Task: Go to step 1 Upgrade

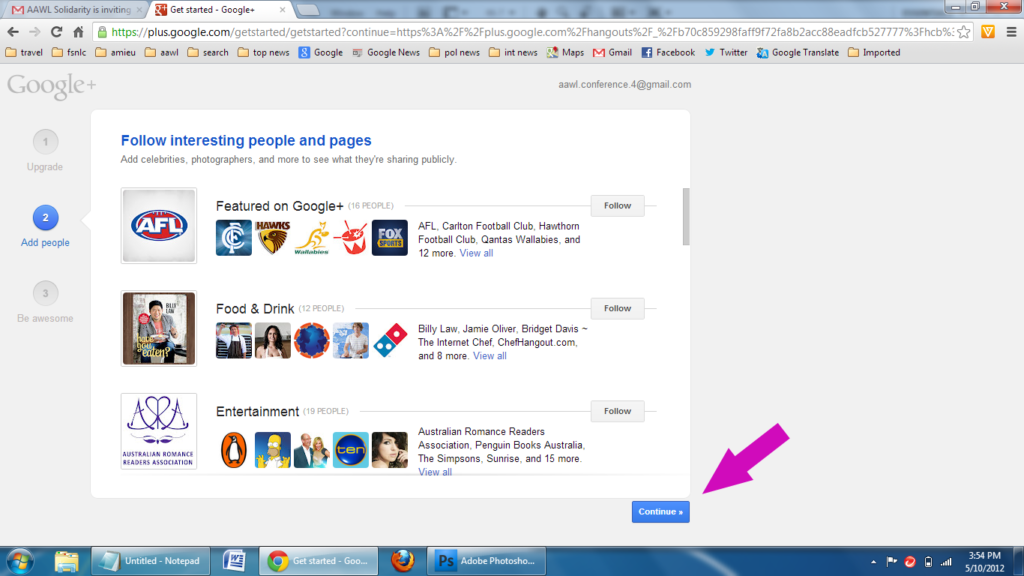Action: [45, 151]
